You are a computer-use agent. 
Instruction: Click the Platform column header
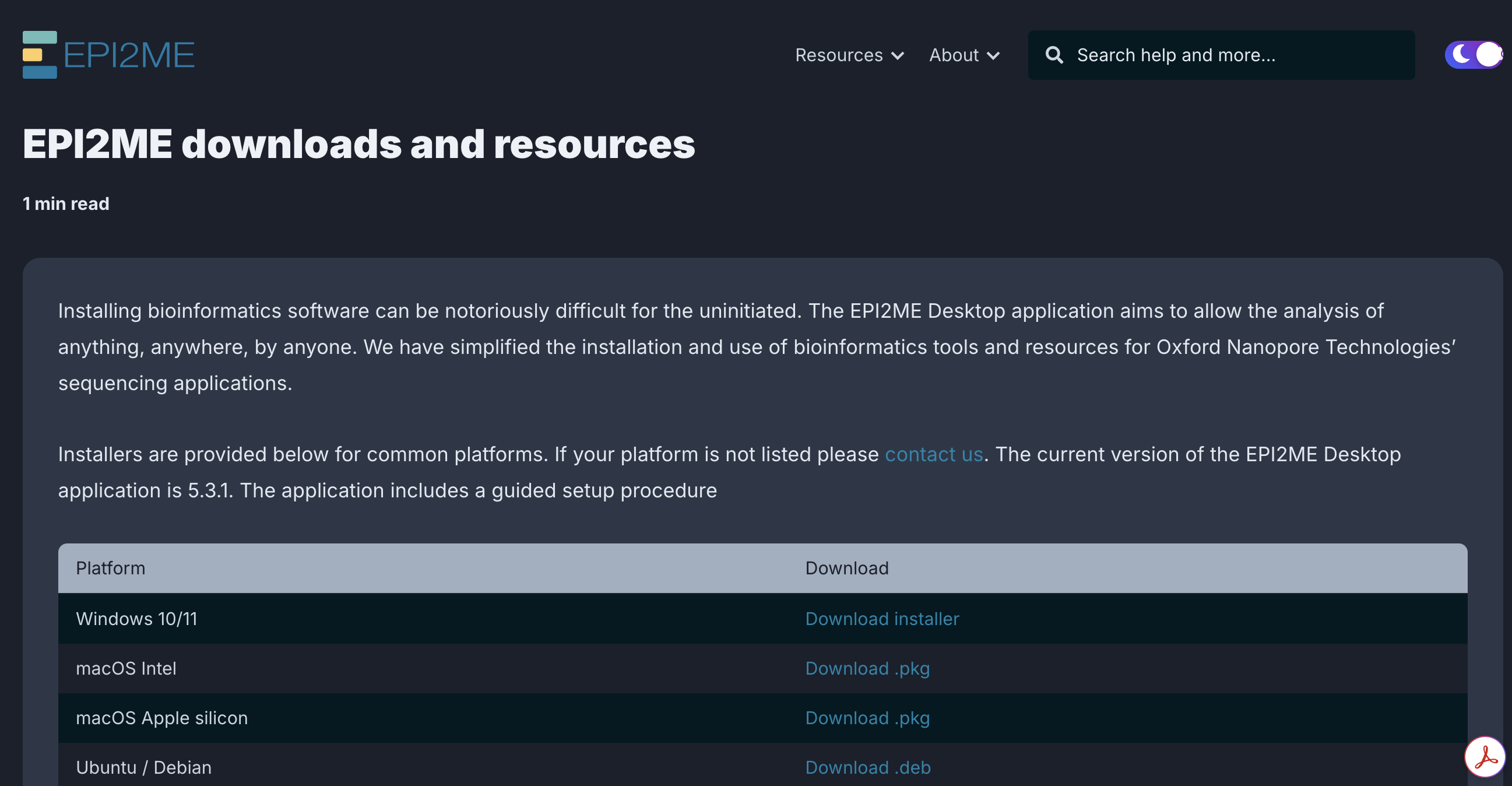[x=110, y=569]
